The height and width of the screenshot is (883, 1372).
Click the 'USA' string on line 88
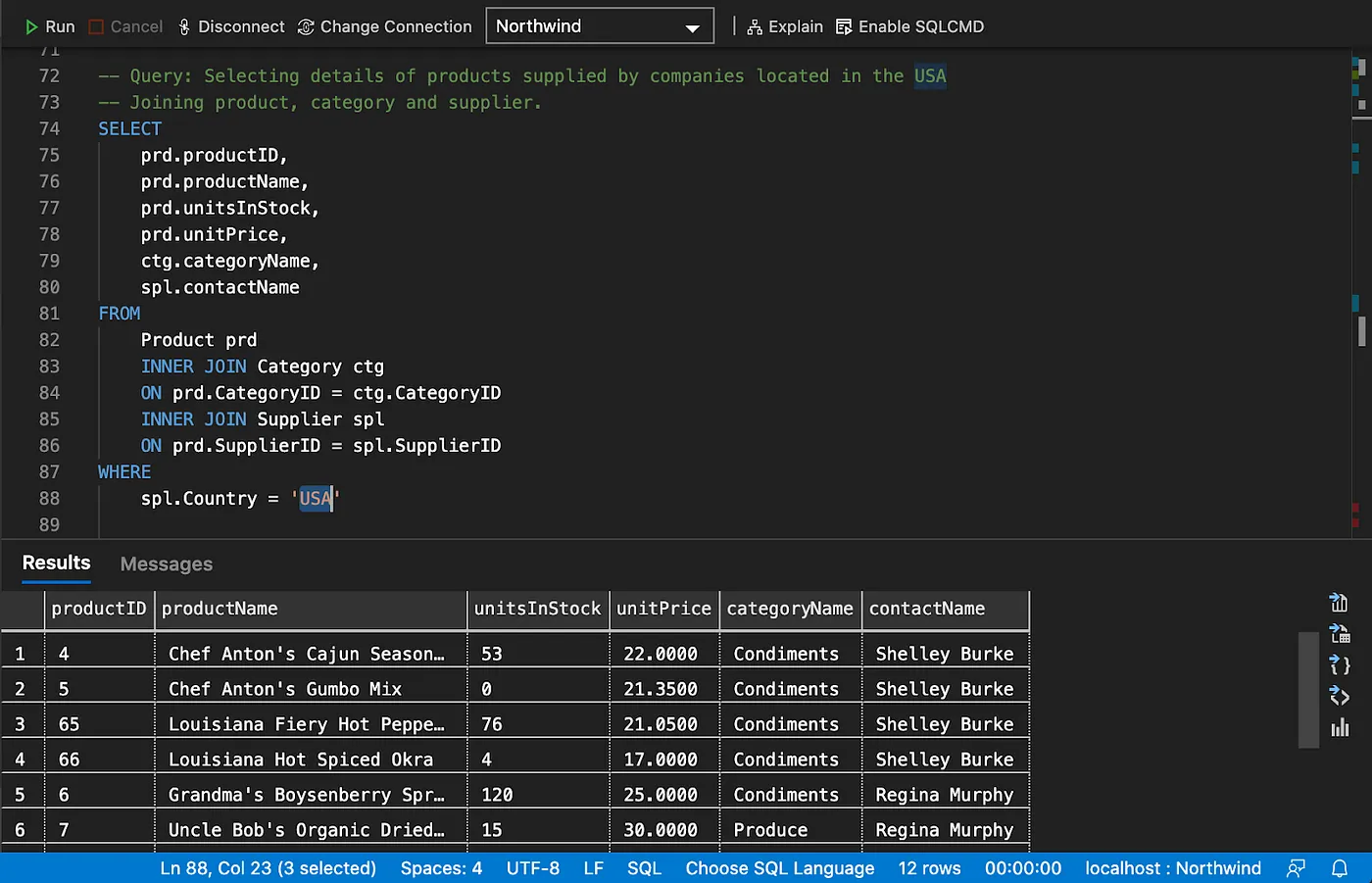click(x=316, y=499)
